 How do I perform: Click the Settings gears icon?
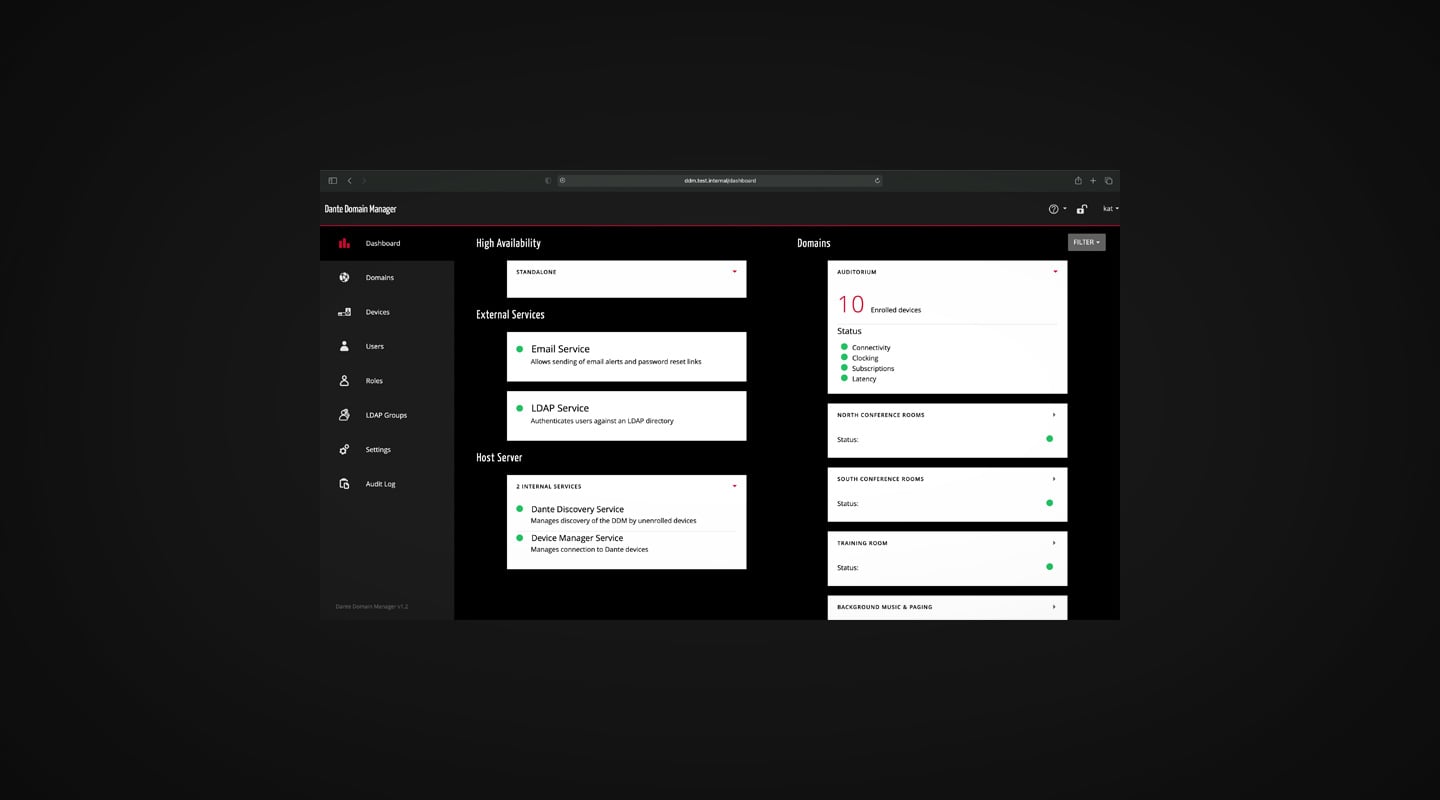344,449
